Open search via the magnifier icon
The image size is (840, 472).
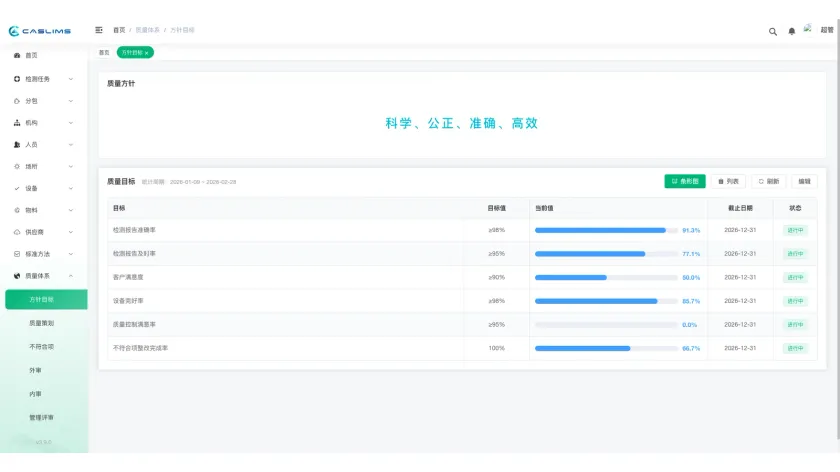[x=772, y=32]
